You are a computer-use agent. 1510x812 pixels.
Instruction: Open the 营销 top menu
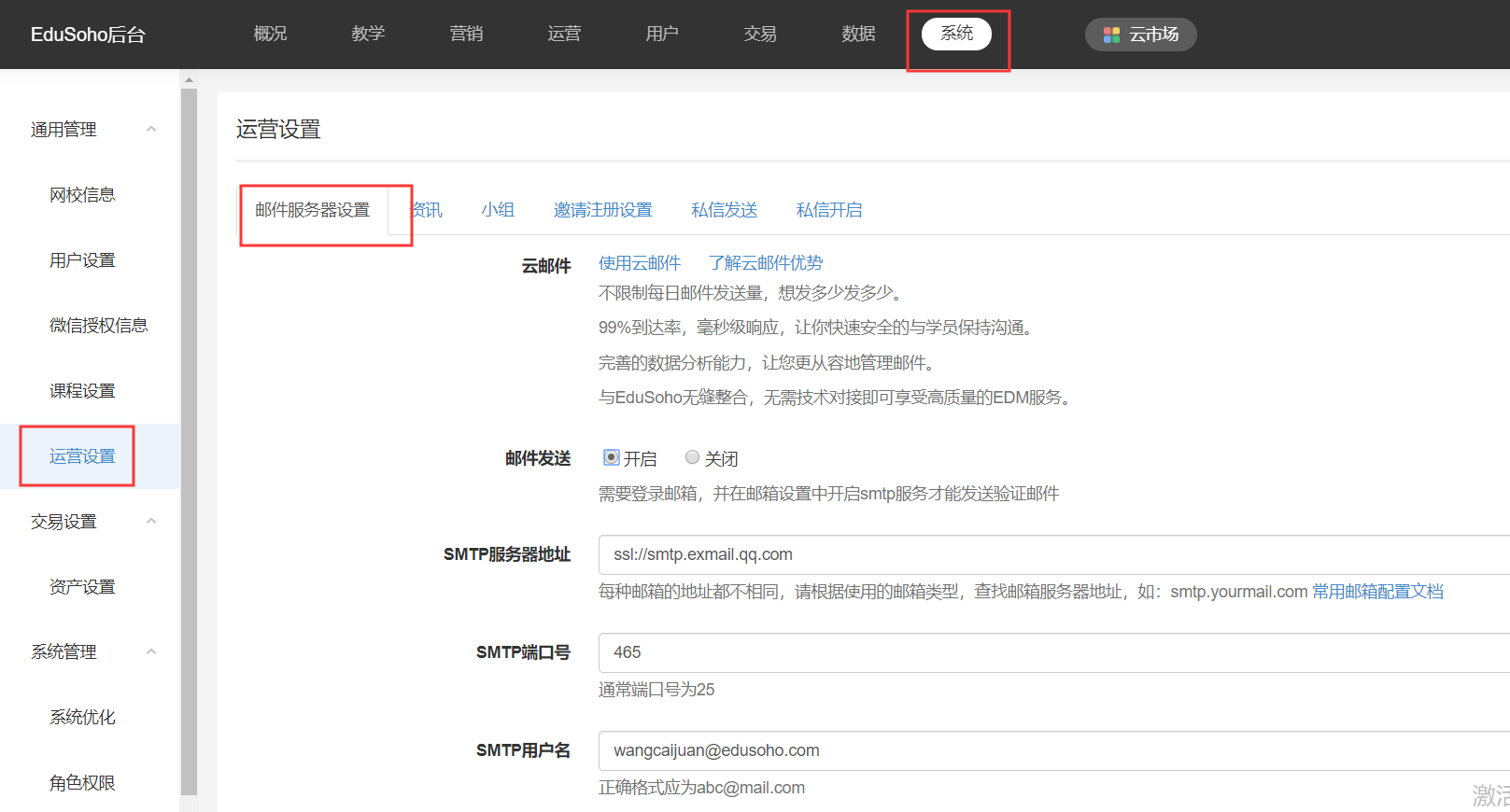pyautogui.click(x=466, y=34)
